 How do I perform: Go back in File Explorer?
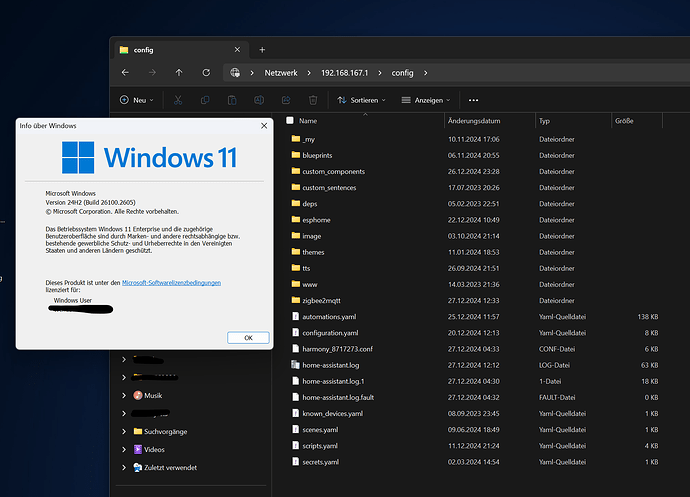pos(125,73)
